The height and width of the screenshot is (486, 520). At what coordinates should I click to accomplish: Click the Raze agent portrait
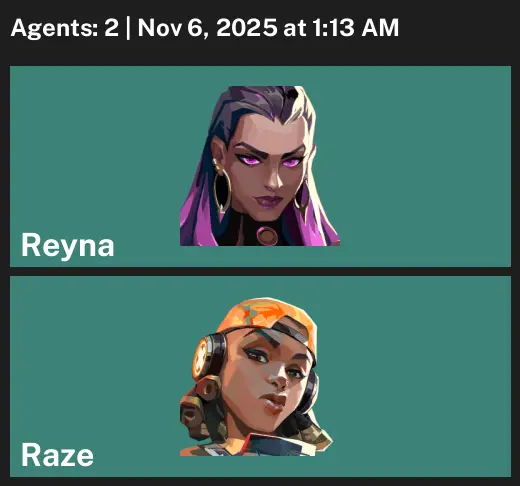(x=256, y=377)
